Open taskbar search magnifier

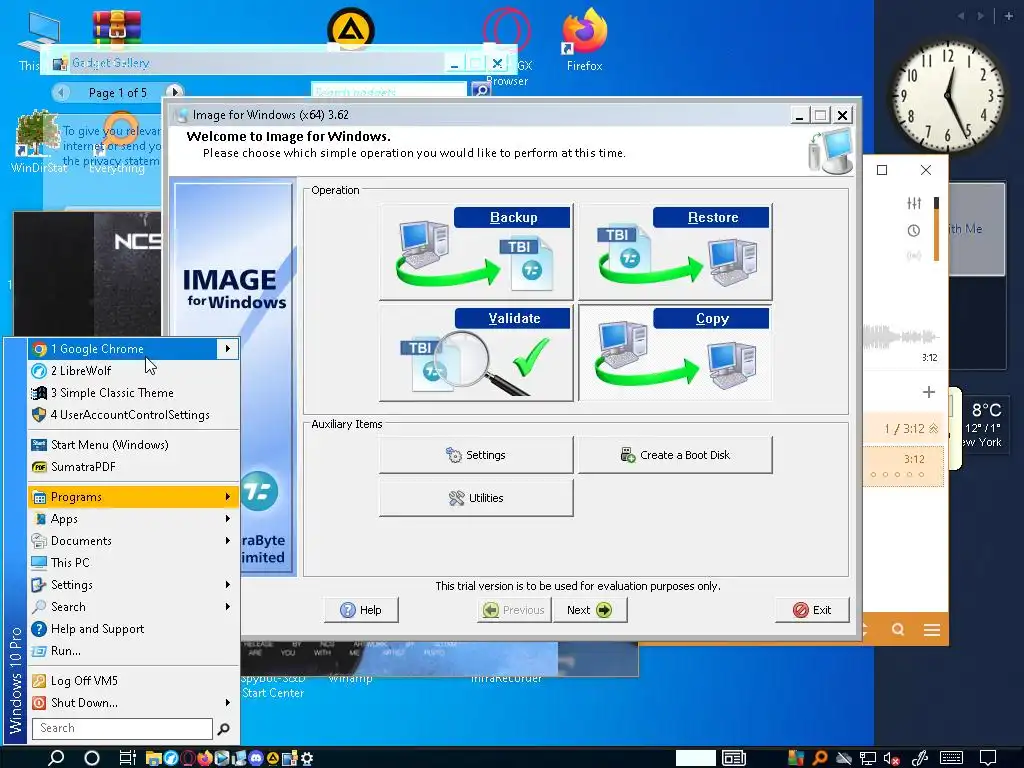(x=56, y=758)
